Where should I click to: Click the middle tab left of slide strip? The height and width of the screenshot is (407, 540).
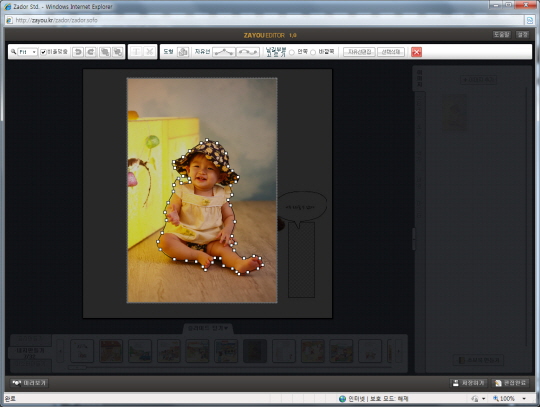click(x=30, y=352)
